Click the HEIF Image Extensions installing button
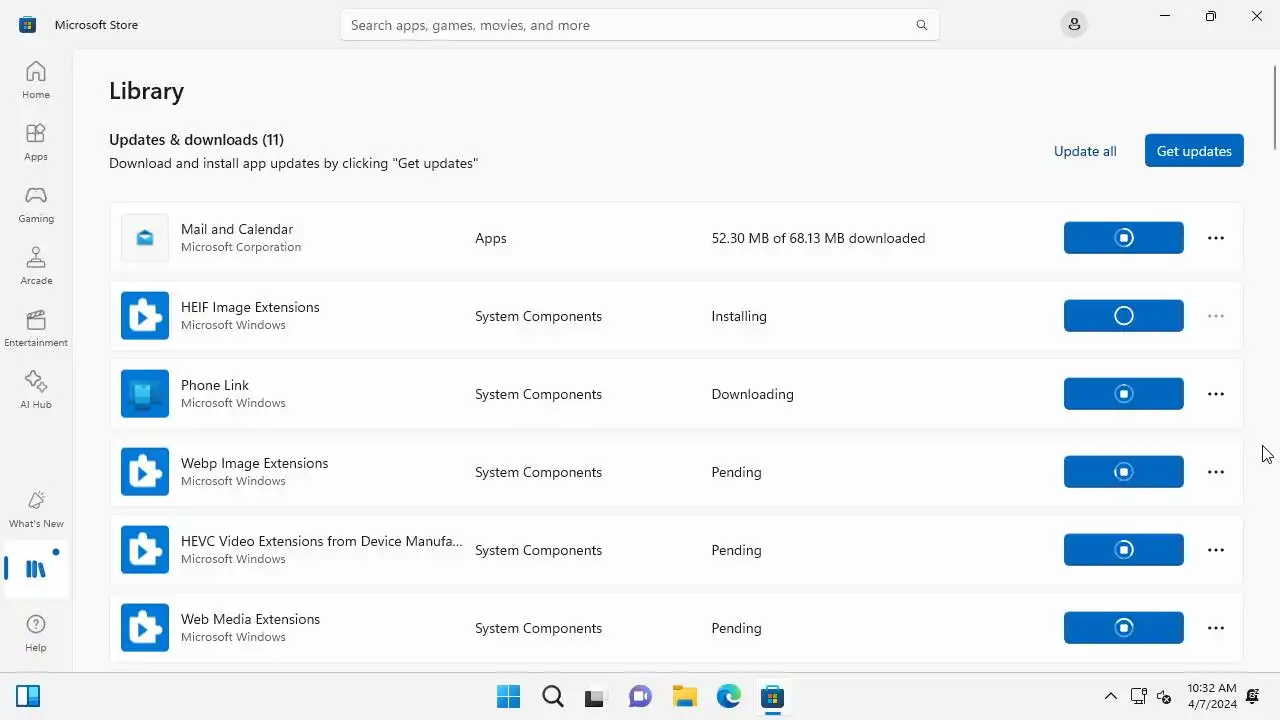This screenshot has height=720, width=1280. (x=1124, y=316)
